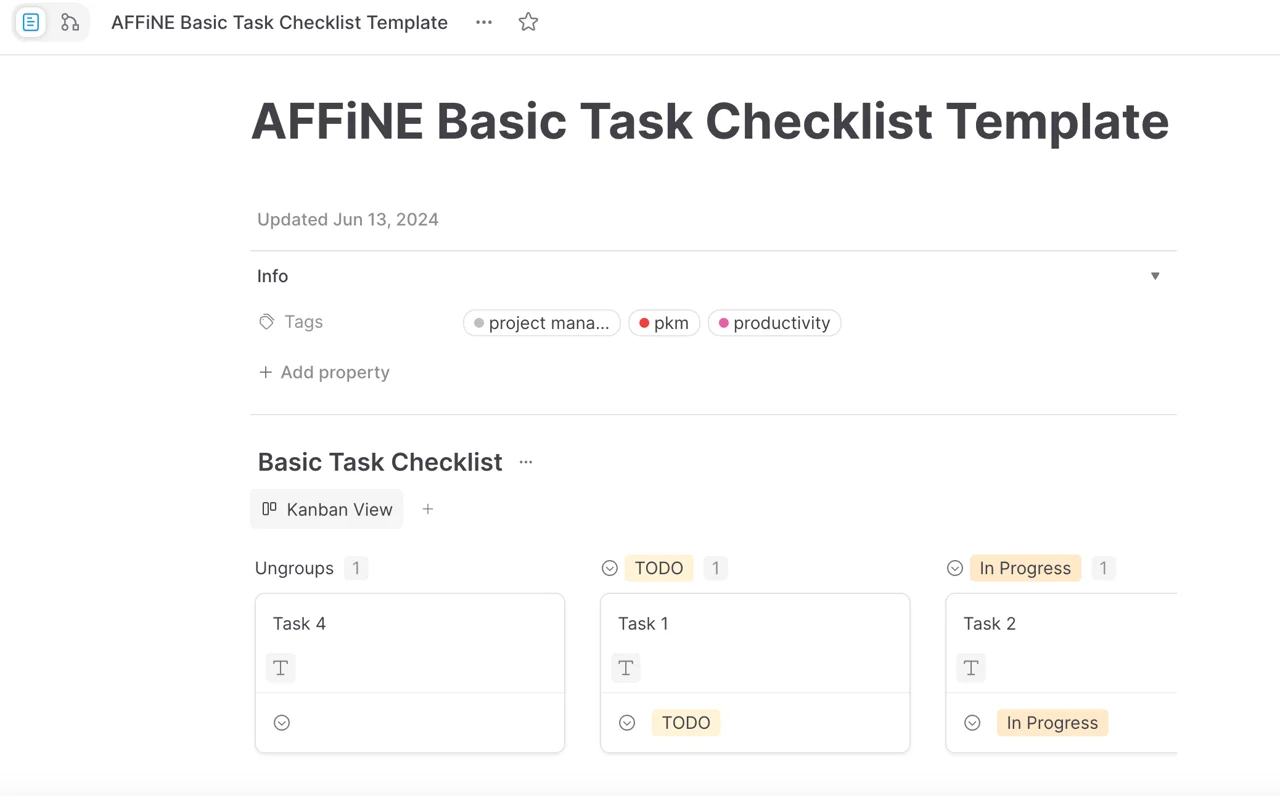Screen dimensions: 1280x796
Task: Open the Task 2 card
Action: tap(1061, 672)
